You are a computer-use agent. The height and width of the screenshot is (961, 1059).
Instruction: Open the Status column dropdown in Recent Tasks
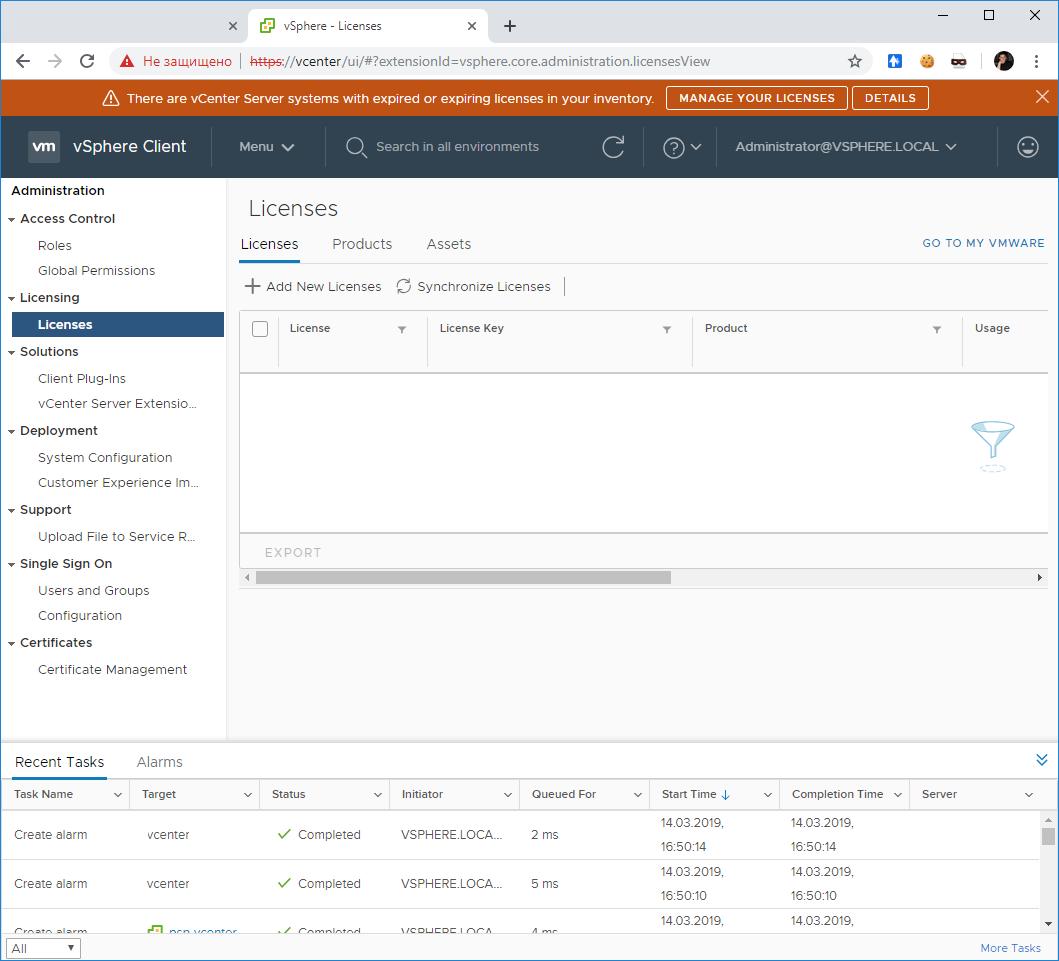[378, 795]
